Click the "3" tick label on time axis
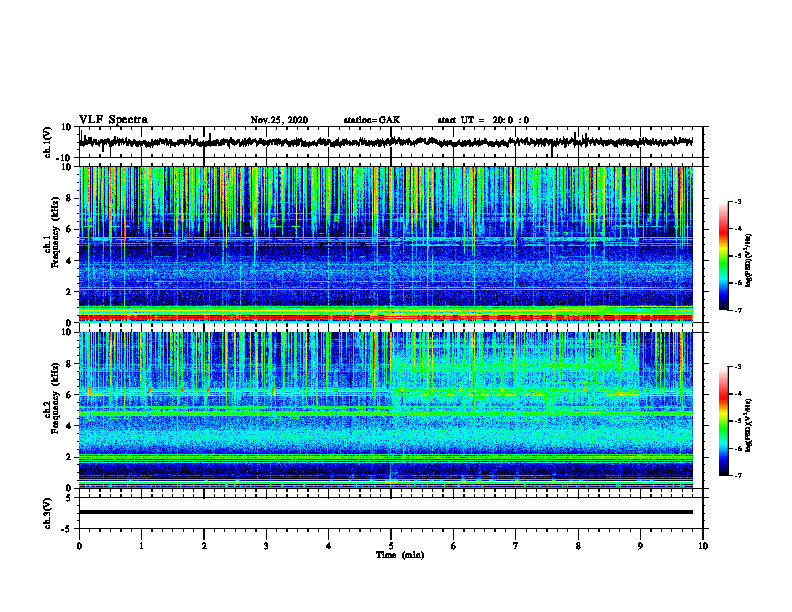Image resolution: width=792 pixels, height=612 pixels. point(266,546)
